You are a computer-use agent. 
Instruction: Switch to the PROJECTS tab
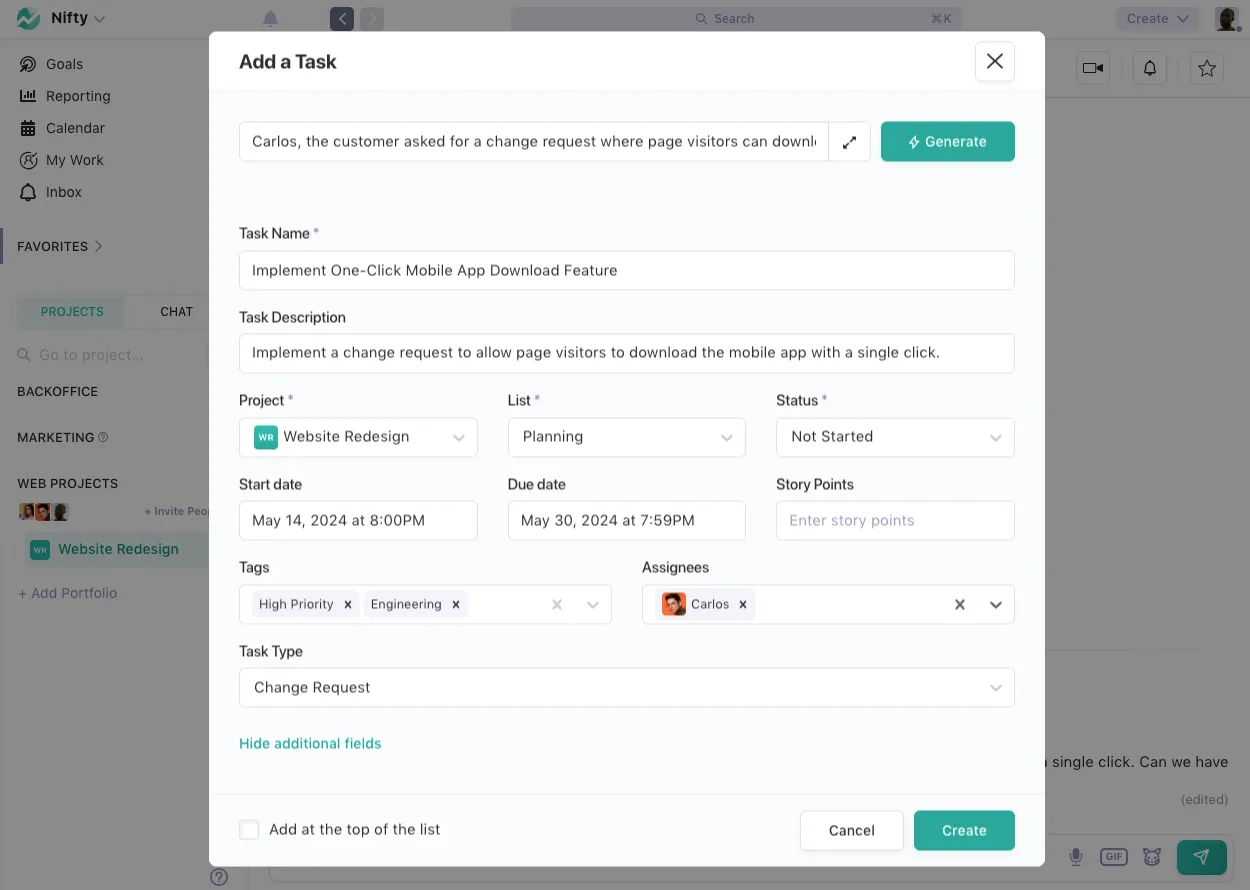70,311
